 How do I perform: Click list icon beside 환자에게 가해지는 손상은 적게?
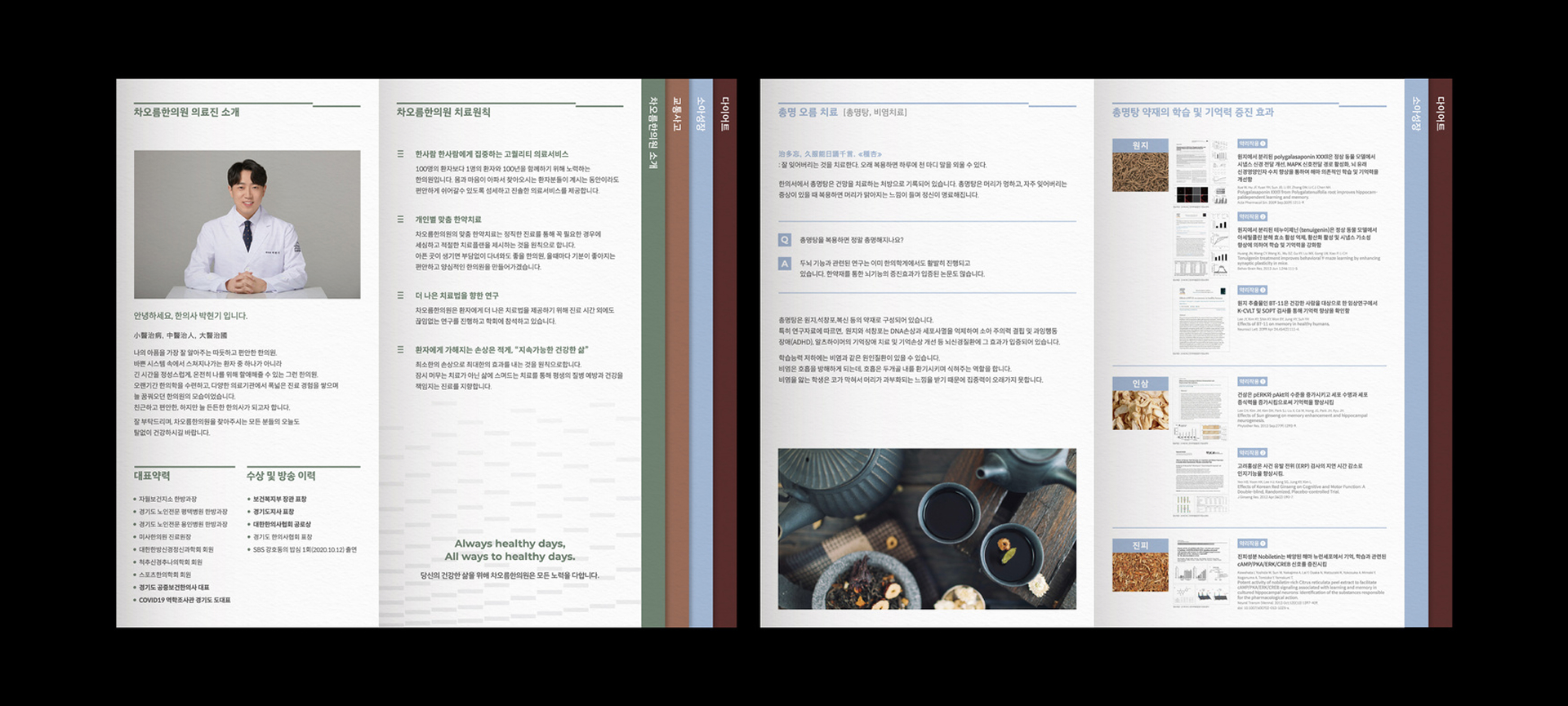[400, 349]
